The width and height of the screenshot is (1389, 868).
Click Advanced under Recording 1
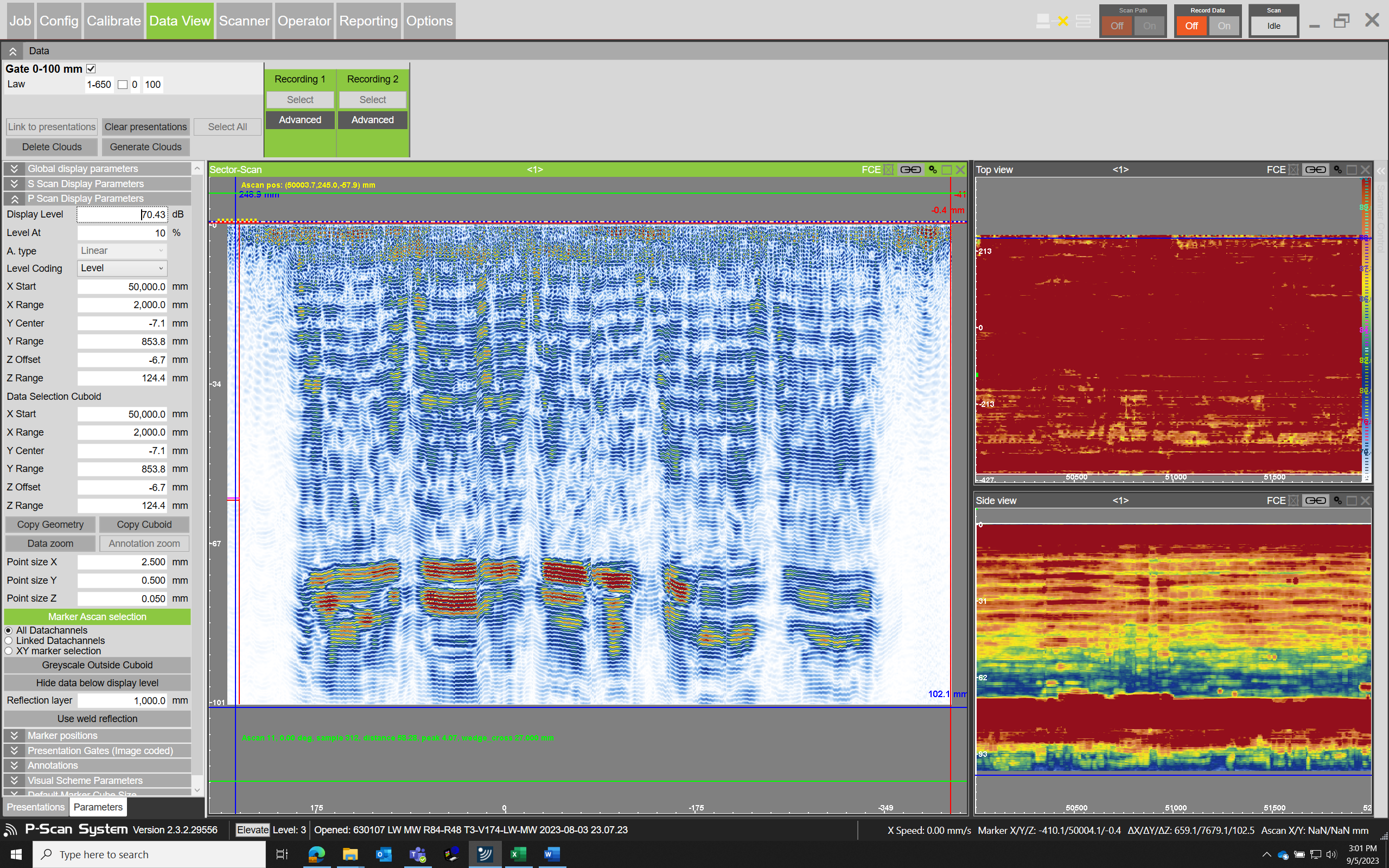coord(300,120)
